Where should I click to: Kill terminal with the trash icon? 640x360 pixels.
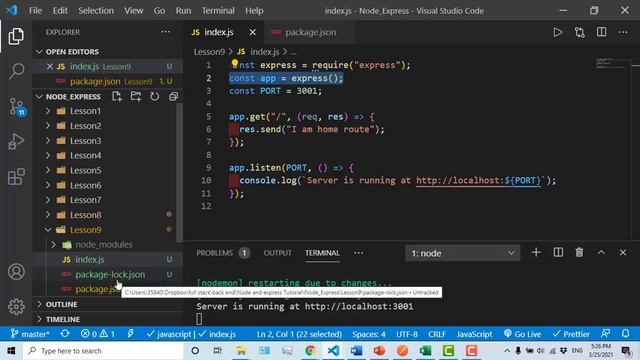click(x=579, y=253)
